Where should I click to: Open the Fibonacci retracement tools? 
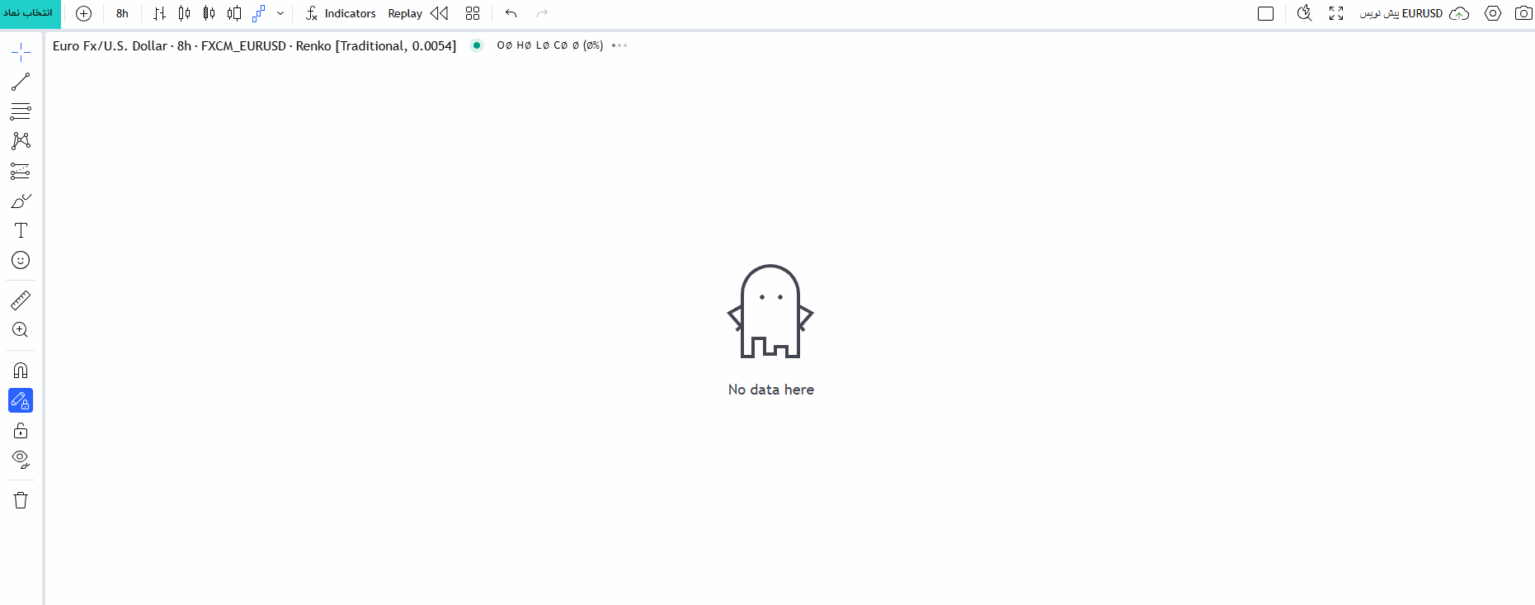(x=20, y=111)
